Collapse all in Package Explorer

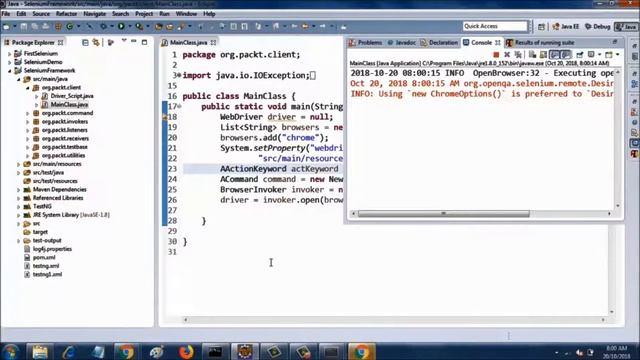click(85, 42)
